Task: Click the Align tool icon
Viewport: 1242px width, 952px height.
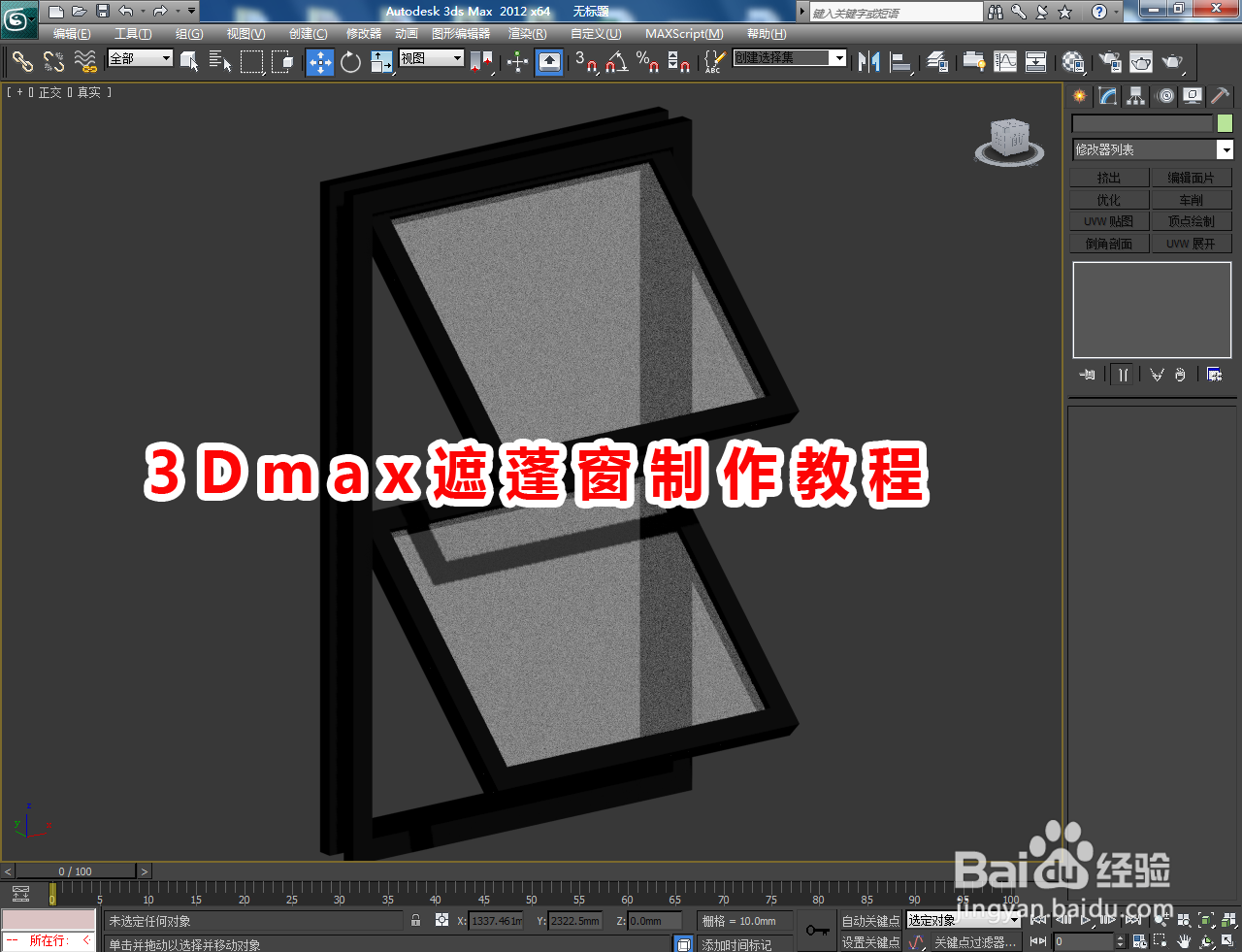Action: (901, 61)
